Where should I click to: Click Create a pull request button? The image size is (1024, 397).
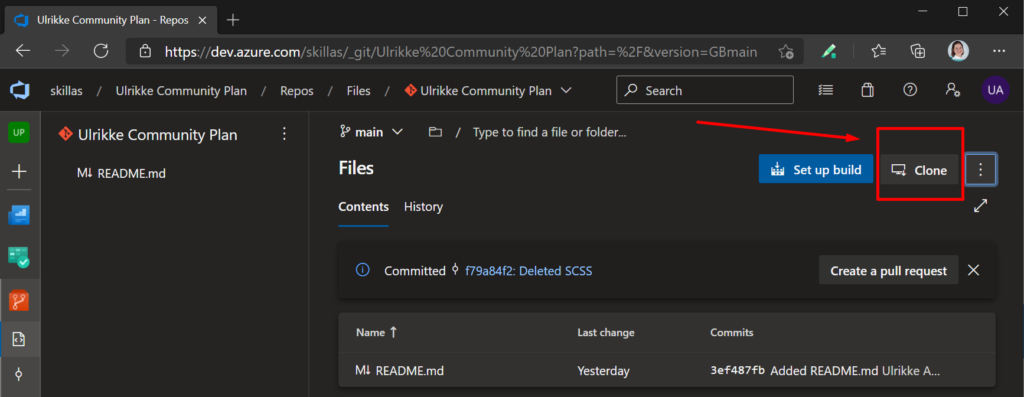point(888,270)
